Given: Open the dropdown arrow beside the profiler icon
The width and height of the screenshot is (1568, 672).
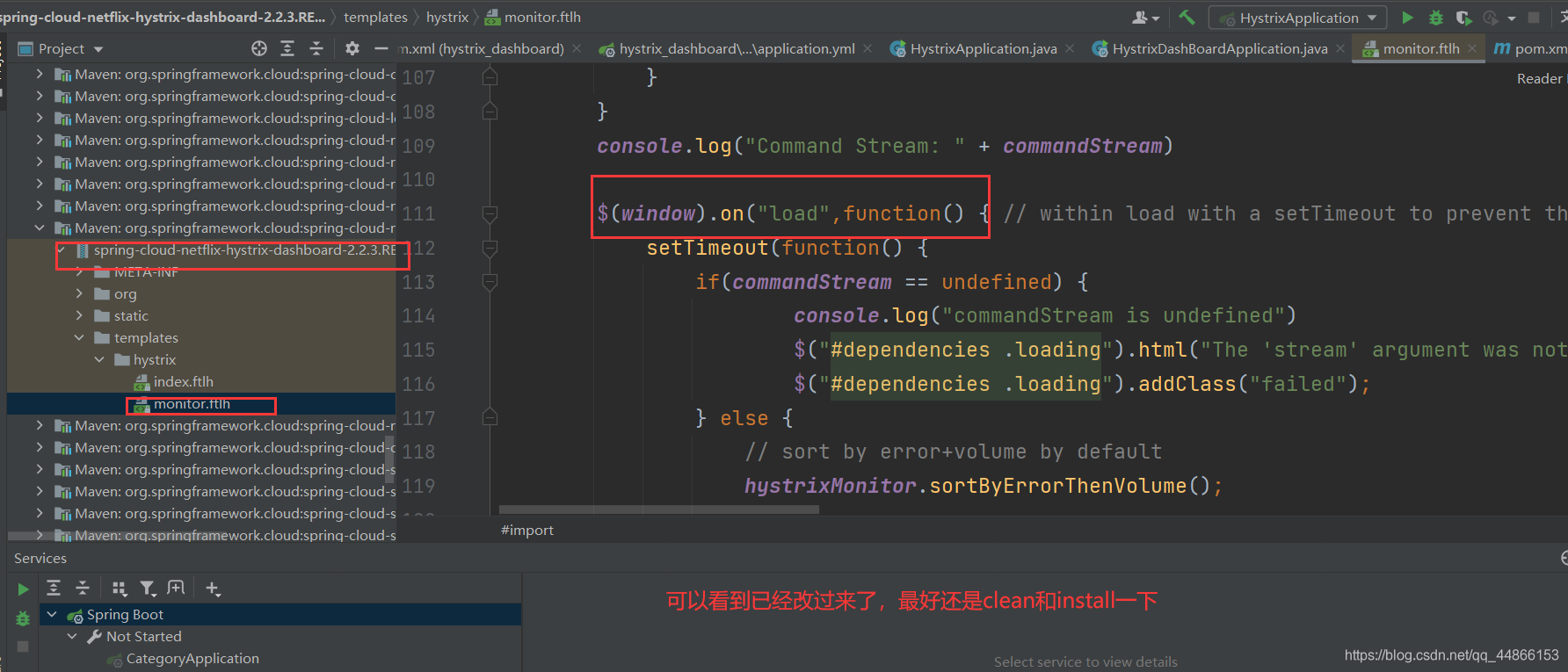Looking at the screenshot, I should click(x=1512, y=18).
